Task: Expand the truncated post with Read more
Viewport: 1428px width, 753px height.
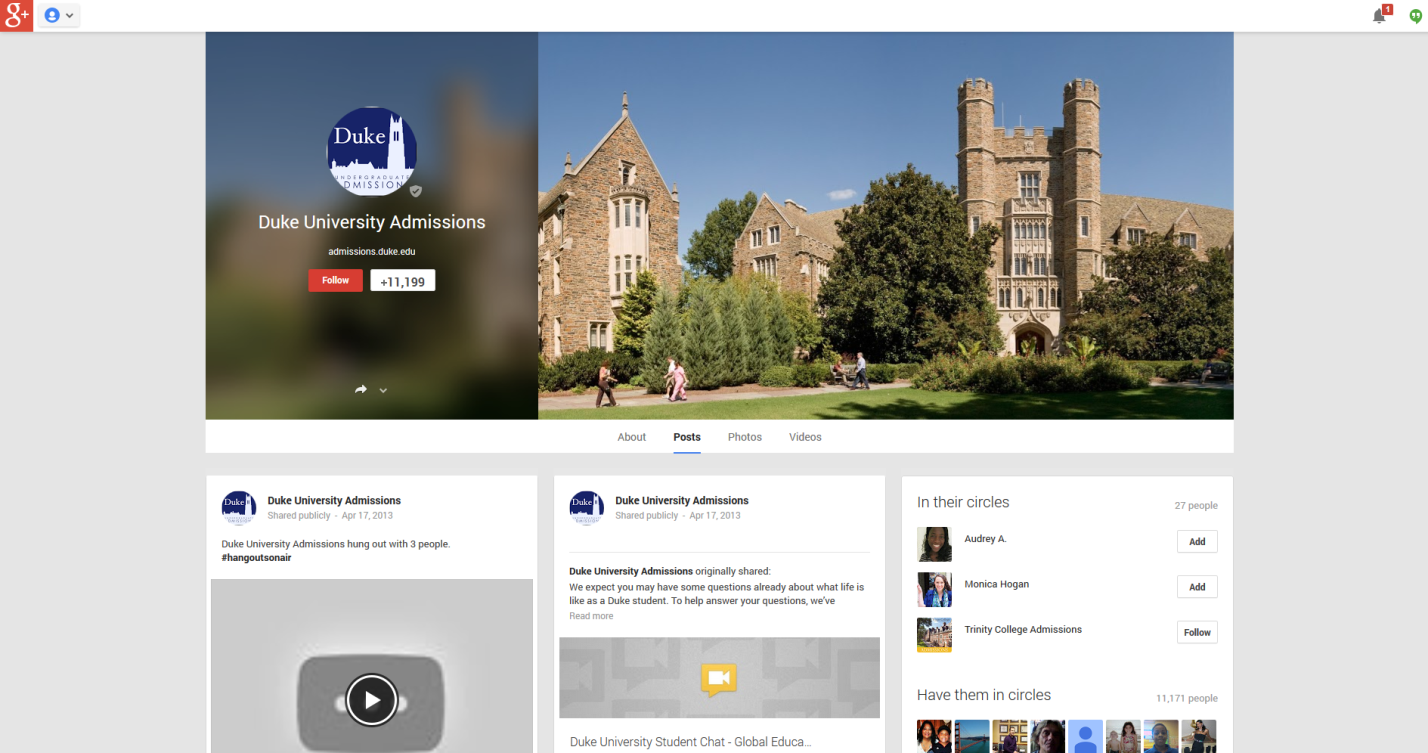Action: 590,615
